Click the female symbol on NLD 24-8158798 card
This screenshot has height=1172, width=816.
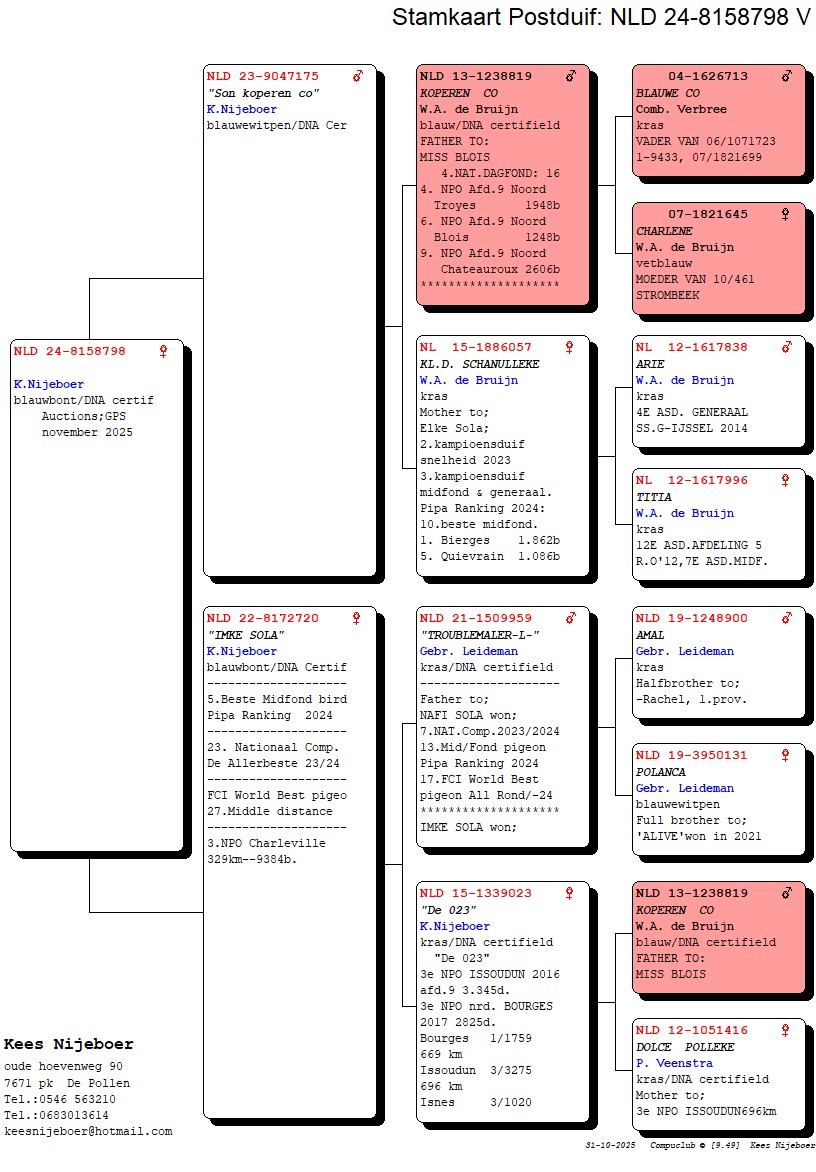point(163,351)
